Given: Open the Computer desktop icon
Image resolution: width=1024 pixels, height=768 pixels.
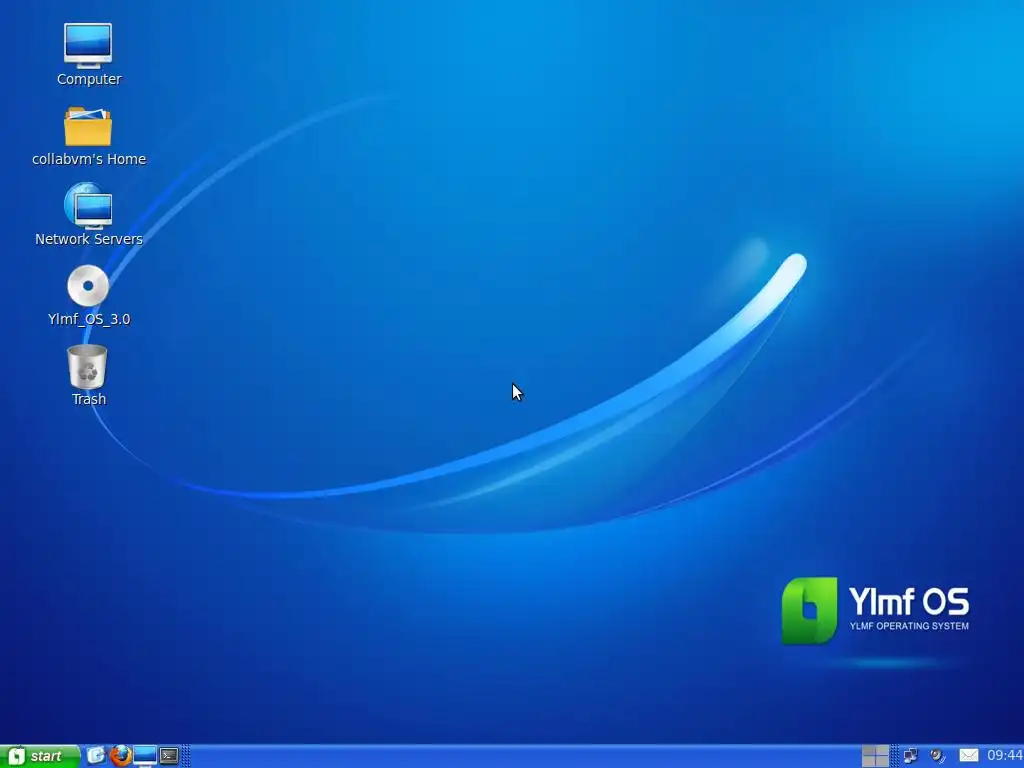Looking at the screenshot, I should point(88,46).
